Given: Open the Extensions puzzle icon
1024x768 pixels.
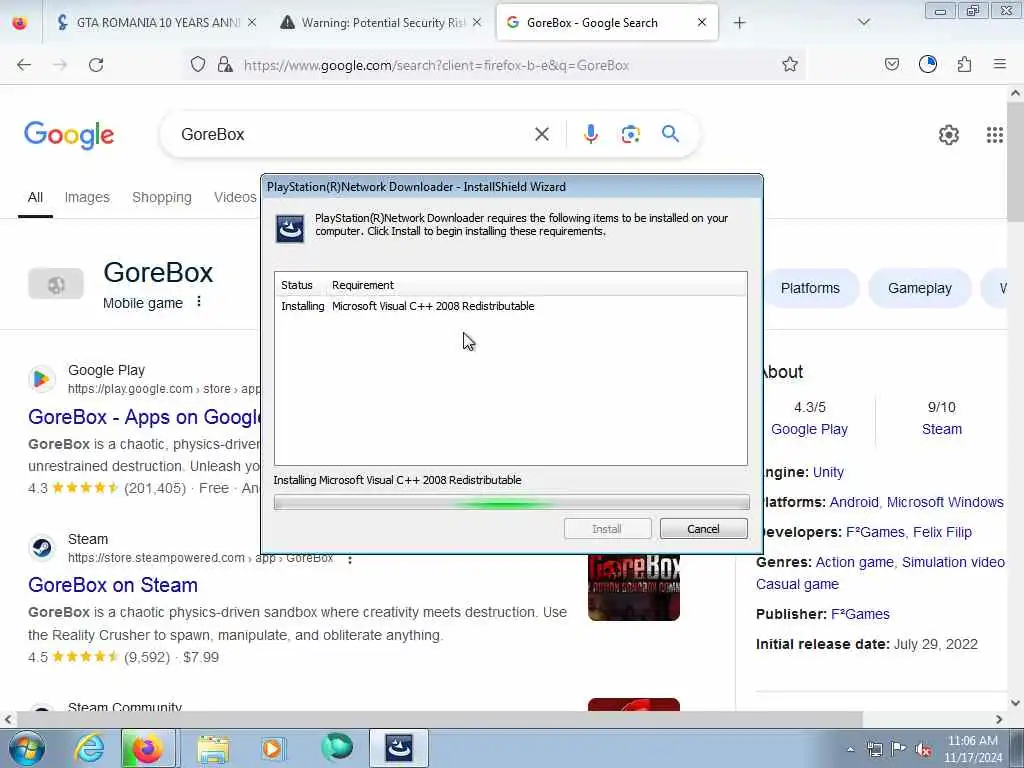Looking at the screenshot, I should tap(964, 64).
